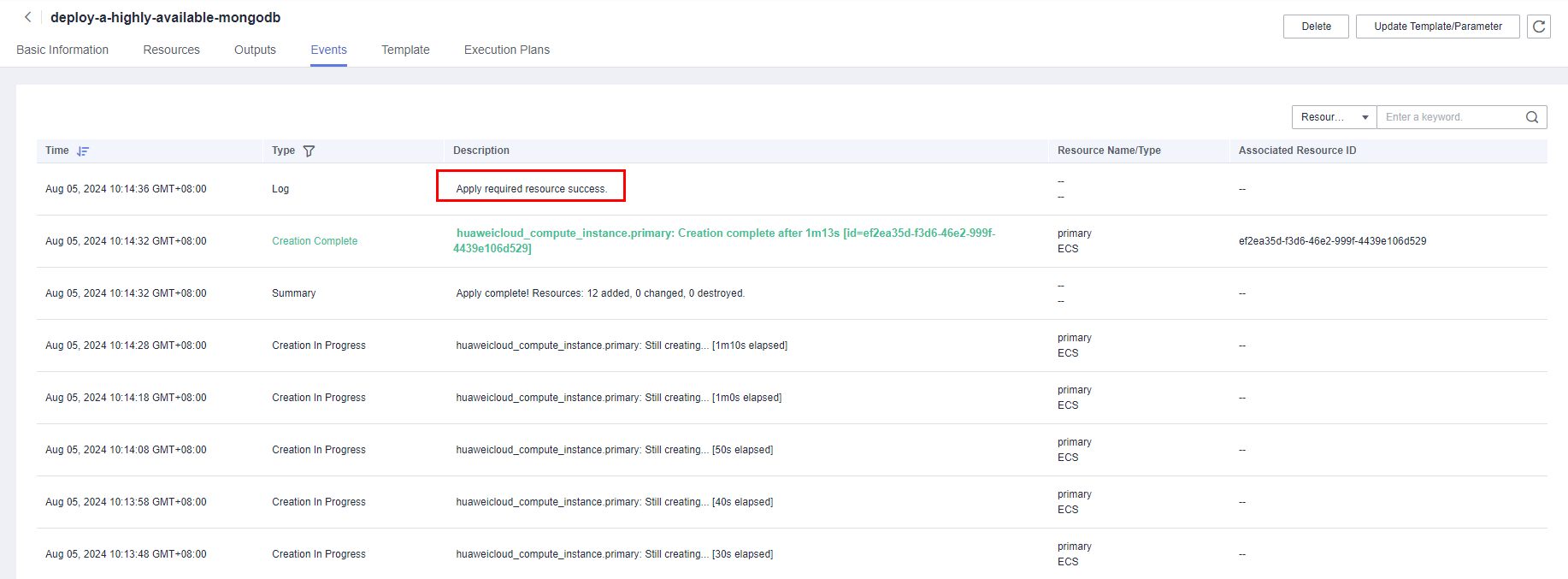Select the Events tab
This screenshot has width=1568, height=579.
click(328, 50)
